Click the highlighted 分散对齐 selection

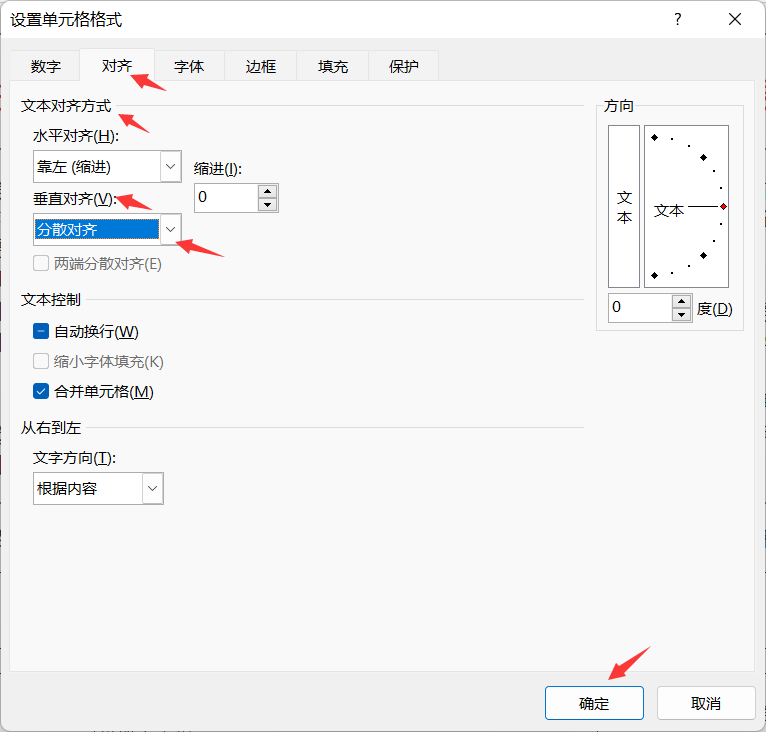coord(97,229)
